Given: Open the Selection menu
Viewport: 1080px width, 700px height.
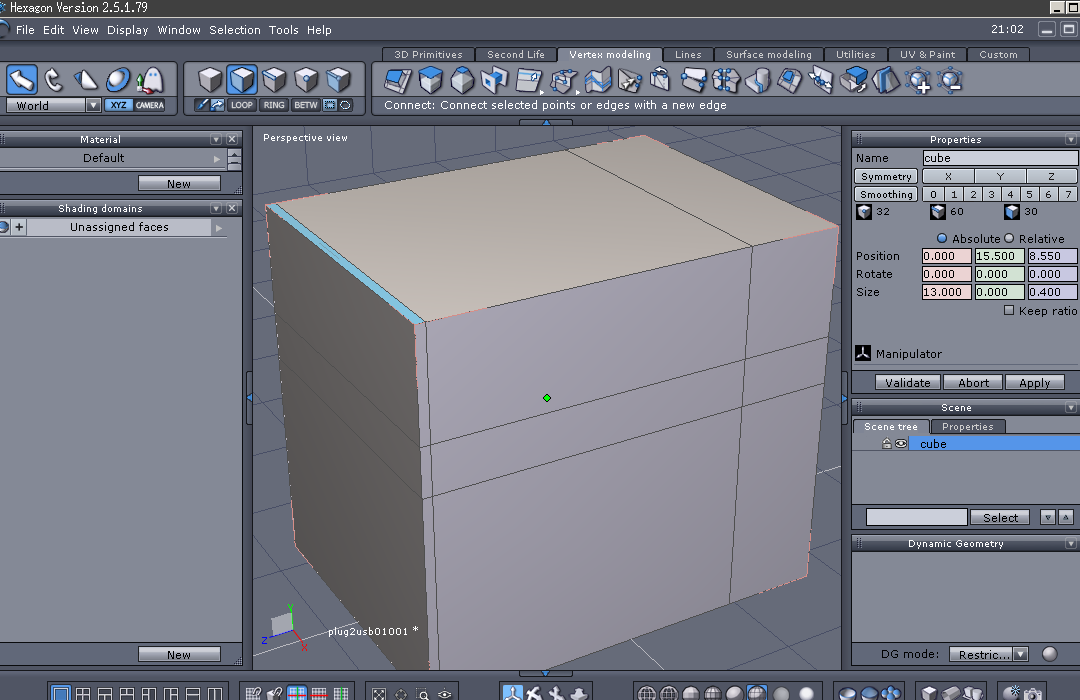Looking at the screenshot, I should pyautogui.click(x=235, y=30).
